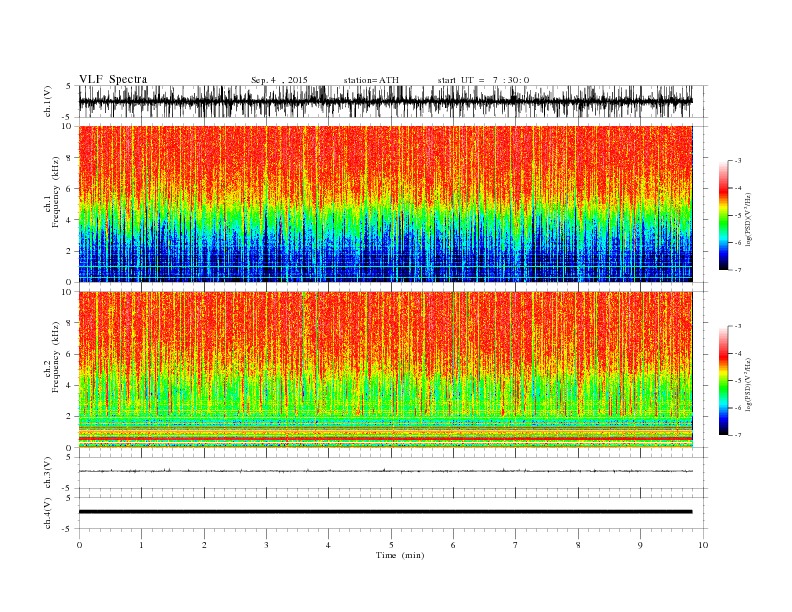Click the "10" kHz tick on ch.1 spectrogram

pos(66,126)
